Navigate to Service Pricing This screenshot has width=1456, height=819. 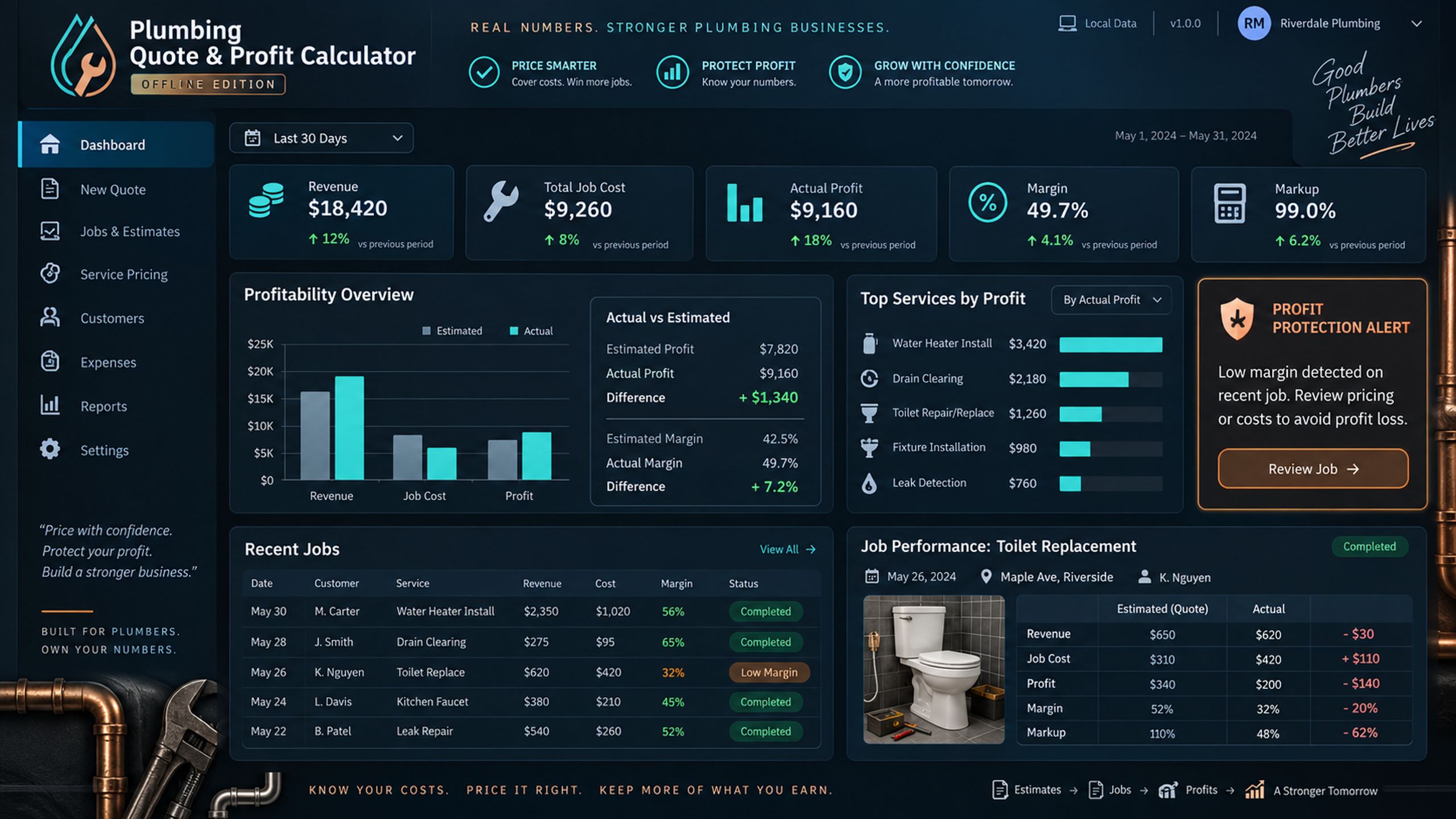[x=124, y=274]
